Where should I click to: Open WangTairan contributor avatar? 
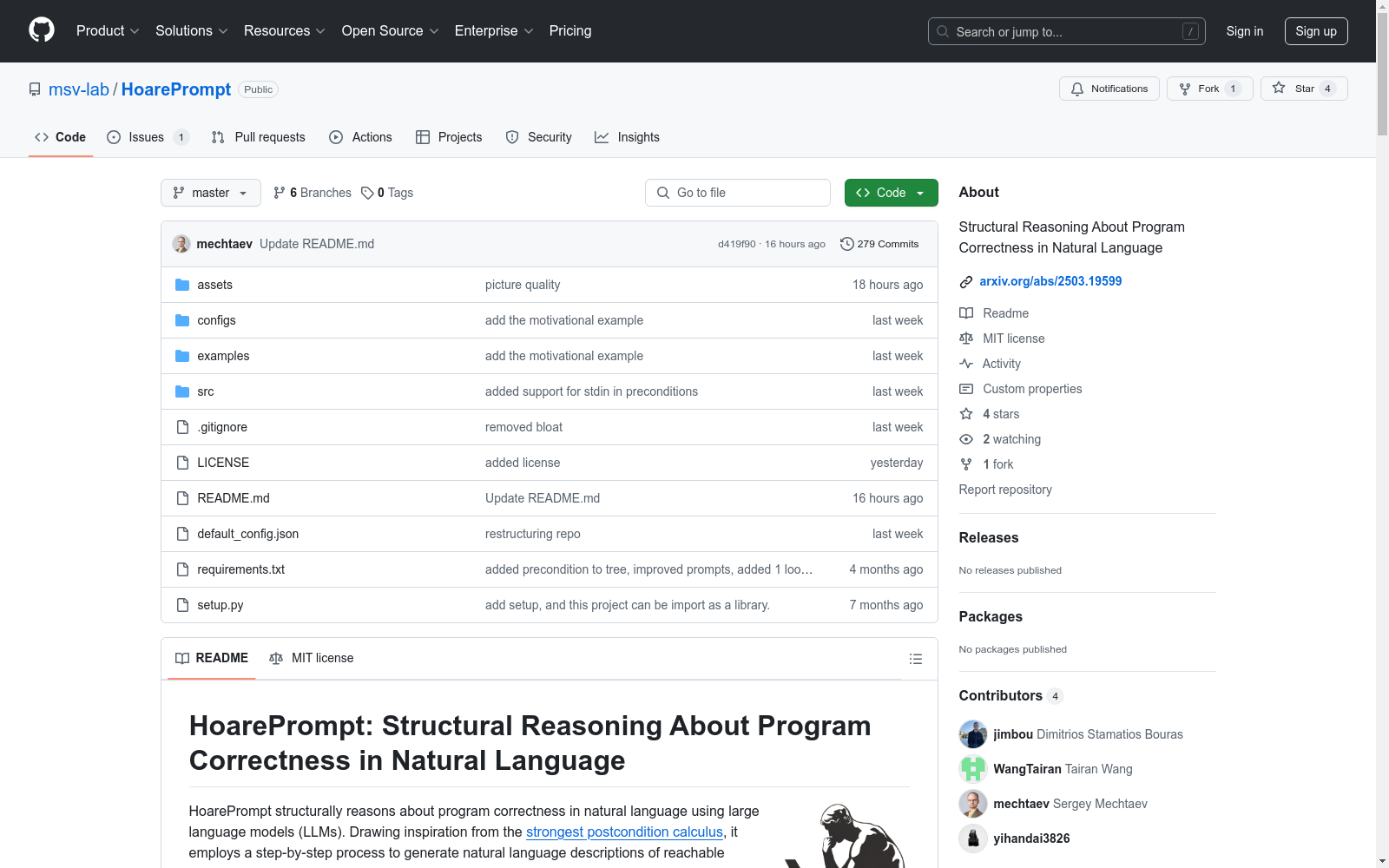tap(973, 769)
